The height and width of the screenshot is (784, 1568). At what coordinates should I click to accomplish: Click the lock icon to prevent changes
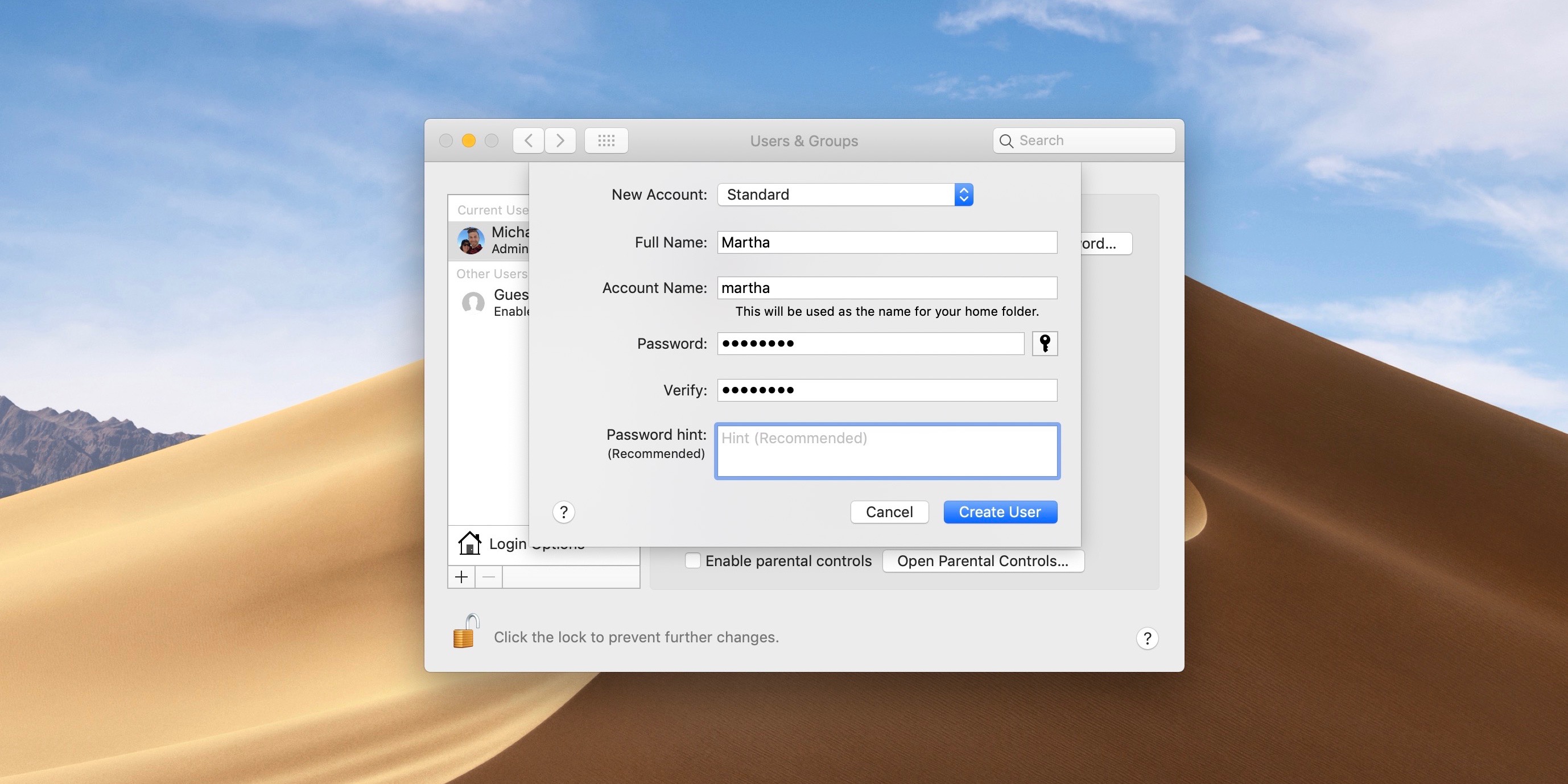(x=467, y=631)
